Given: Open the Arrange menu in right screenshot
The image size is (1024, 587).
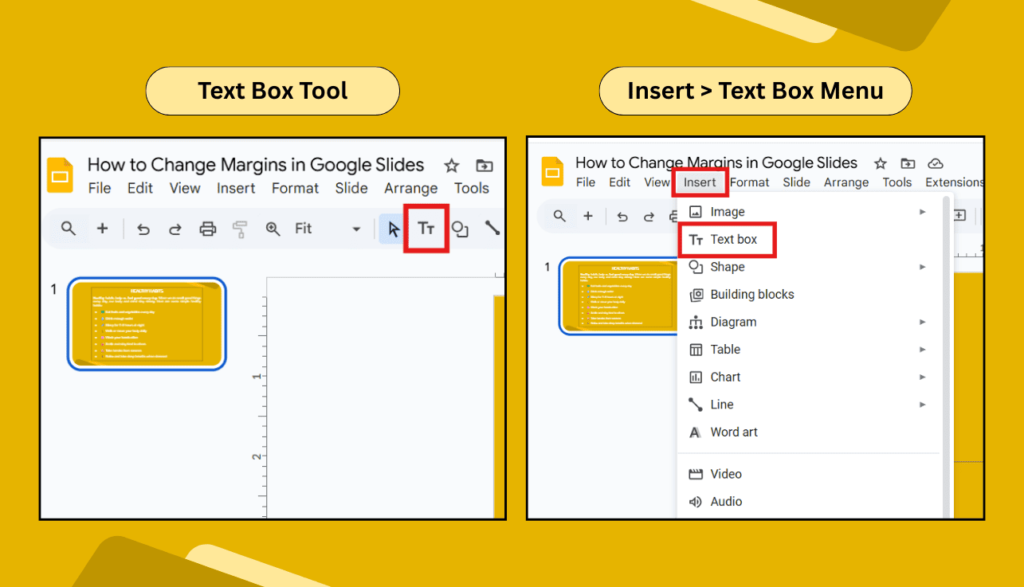Looking at the screenshot, I should [x=846, y=182].
